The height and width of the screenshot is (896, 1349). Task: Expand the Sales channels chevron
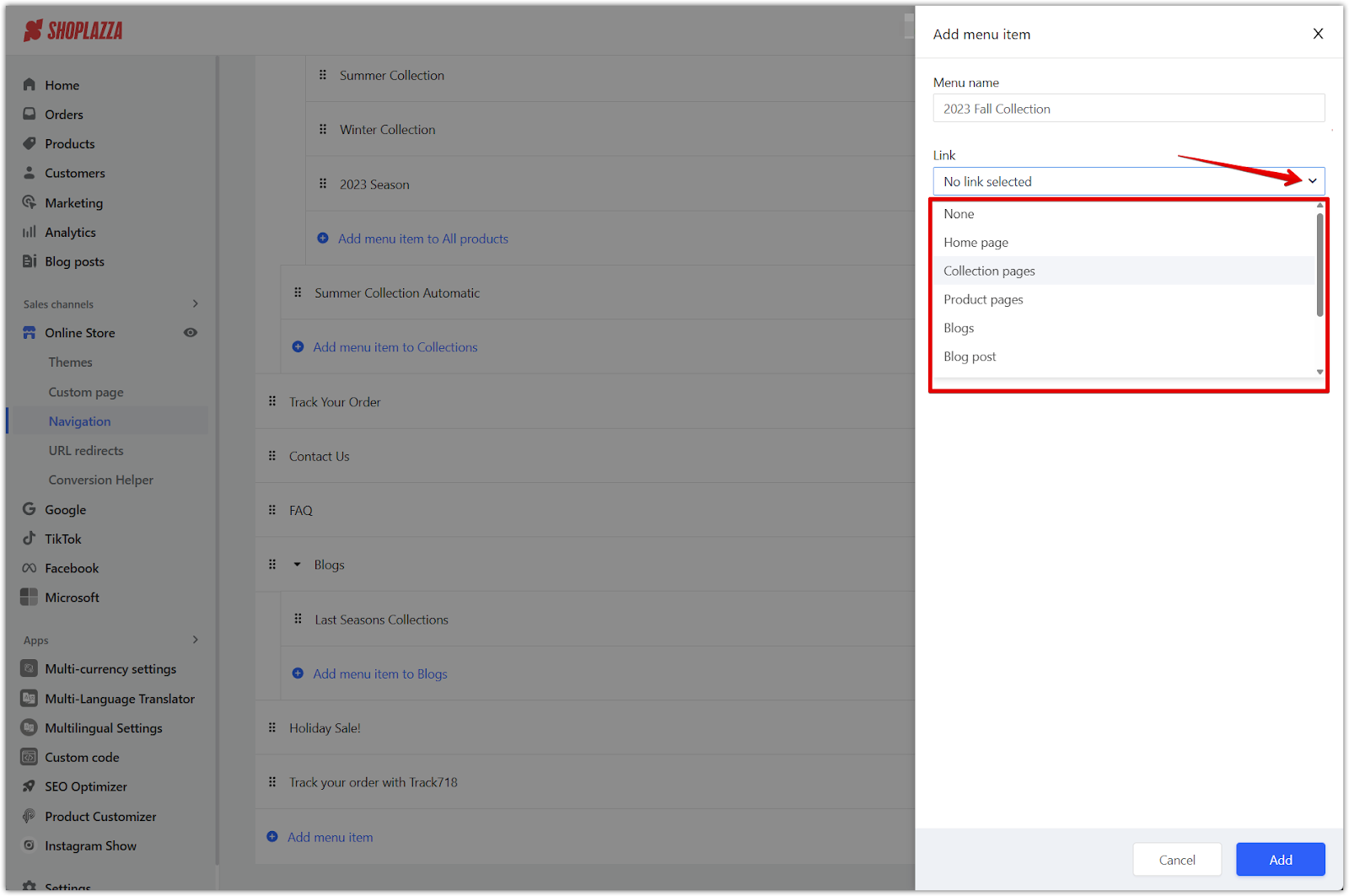[196, 303]
